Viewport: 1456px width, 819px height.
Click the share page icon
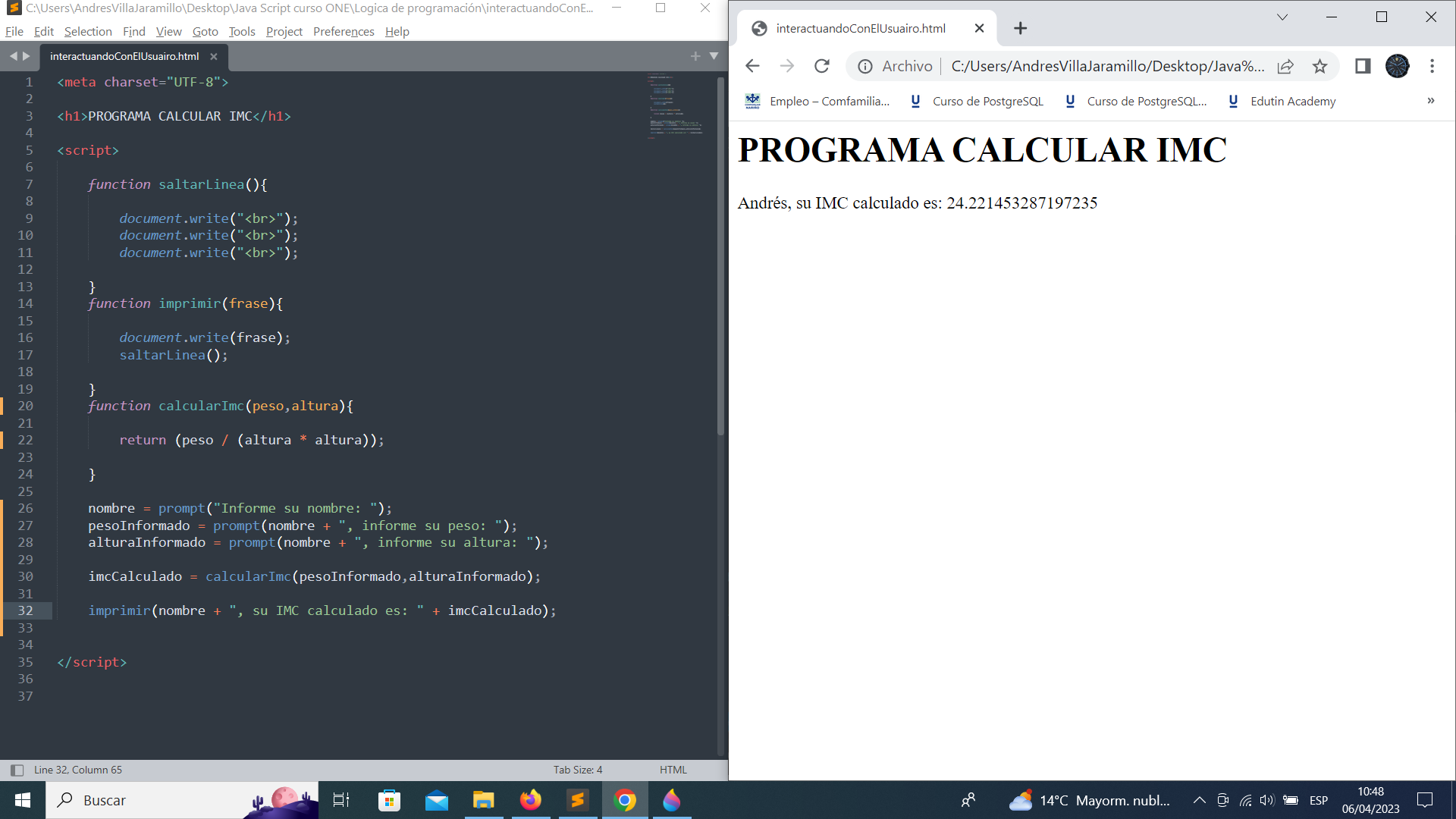click(x=1285, y=66)
